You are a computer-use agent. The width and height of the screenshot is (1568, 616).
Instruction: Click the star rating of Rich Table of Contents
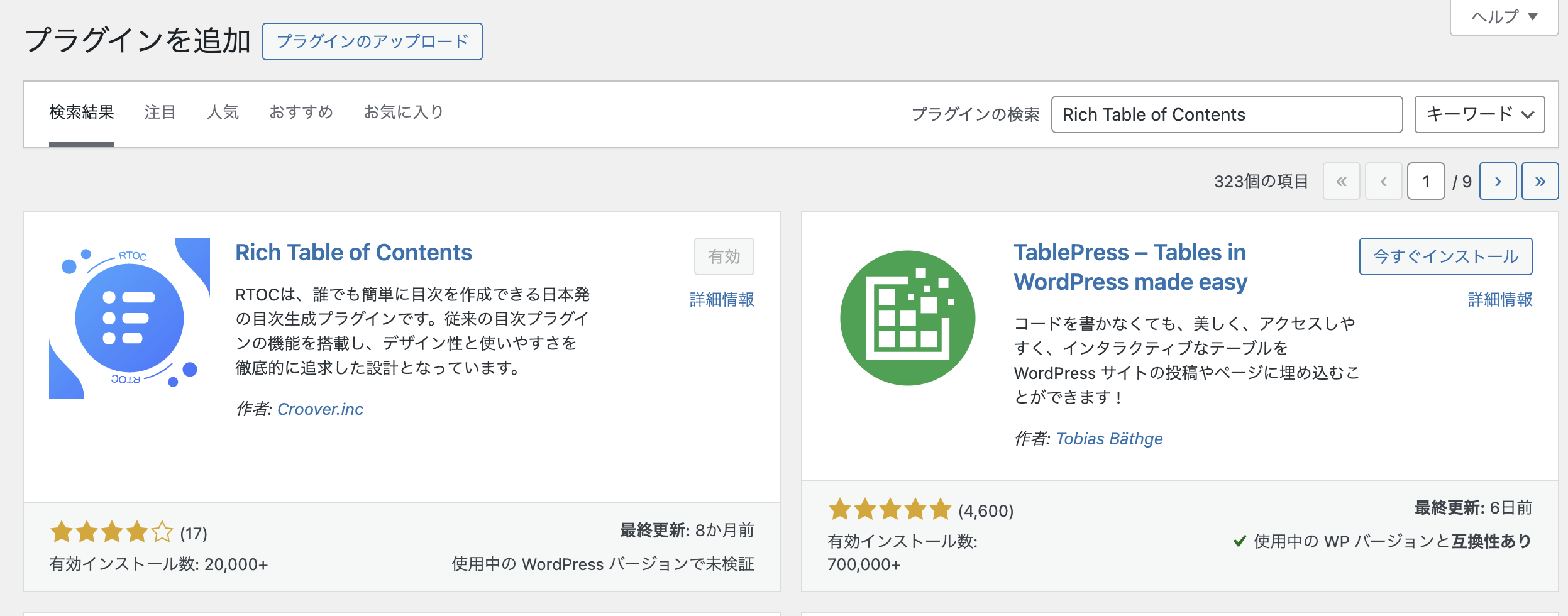[111, 532]
